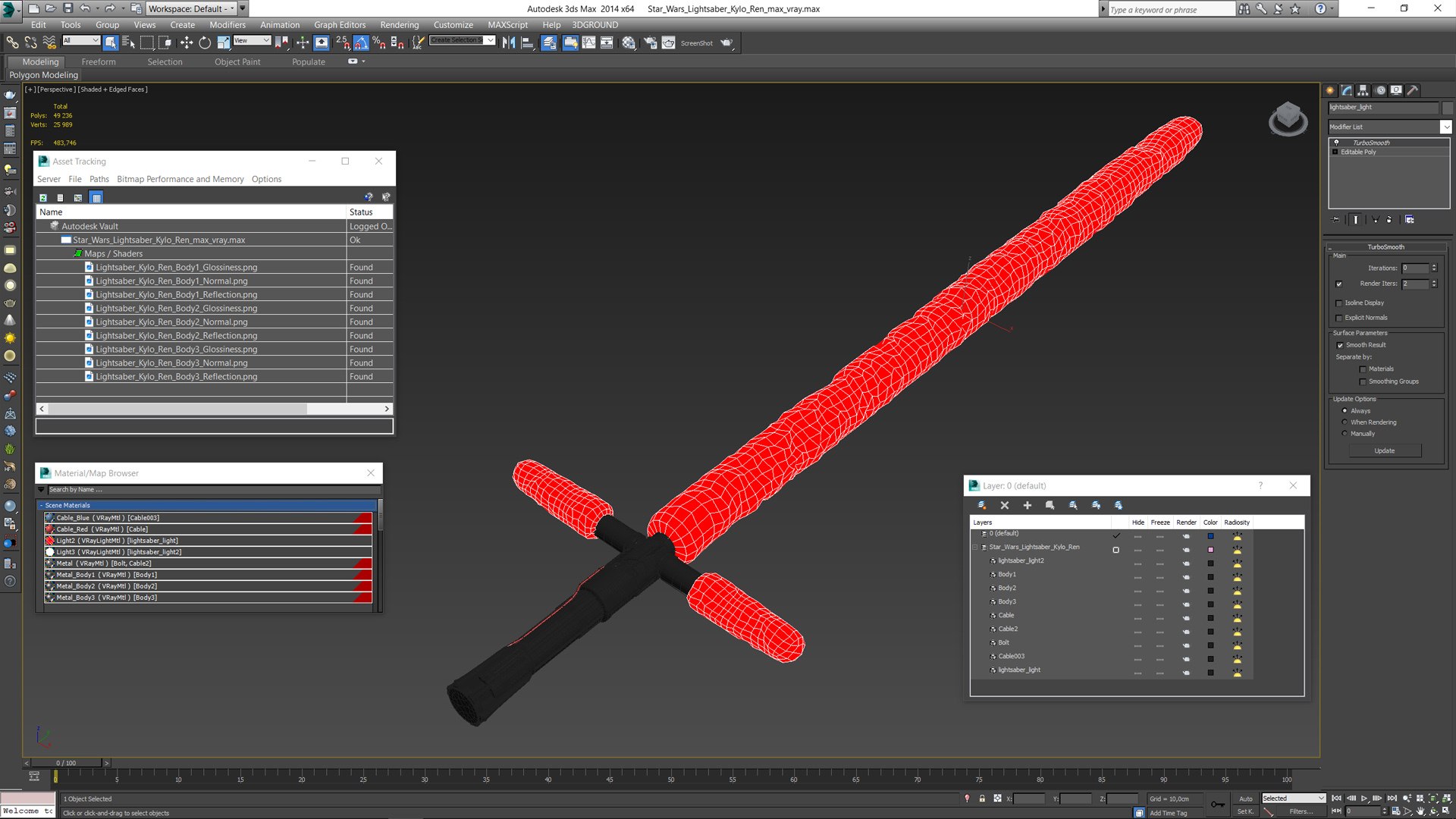The width and height of the screenshot is (1456, 819).
Task: Click Table View icon in Asset Tracking
Action: coord(96,197)
